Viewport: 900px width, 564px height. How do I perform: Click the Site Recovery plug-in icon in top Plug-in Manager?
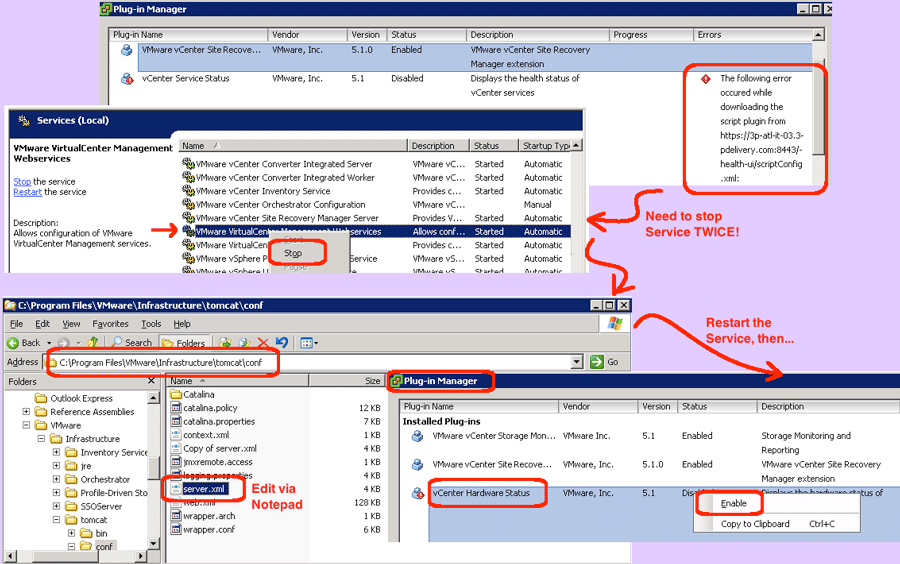click(127, 50)
